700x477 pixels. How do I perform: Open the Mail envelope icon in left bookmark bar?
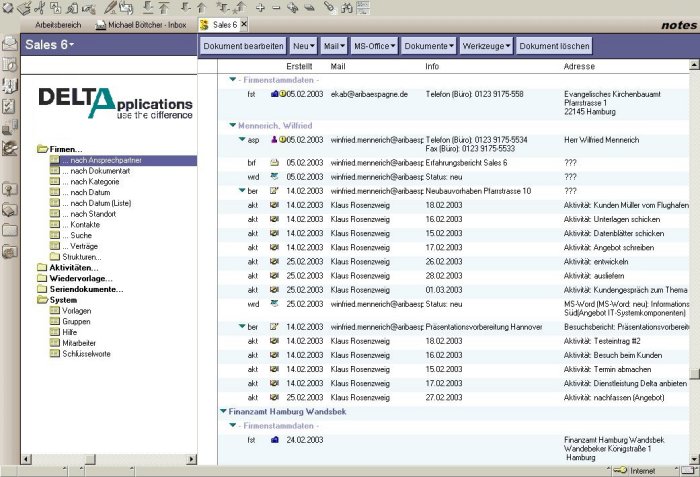tap(10, 44)
